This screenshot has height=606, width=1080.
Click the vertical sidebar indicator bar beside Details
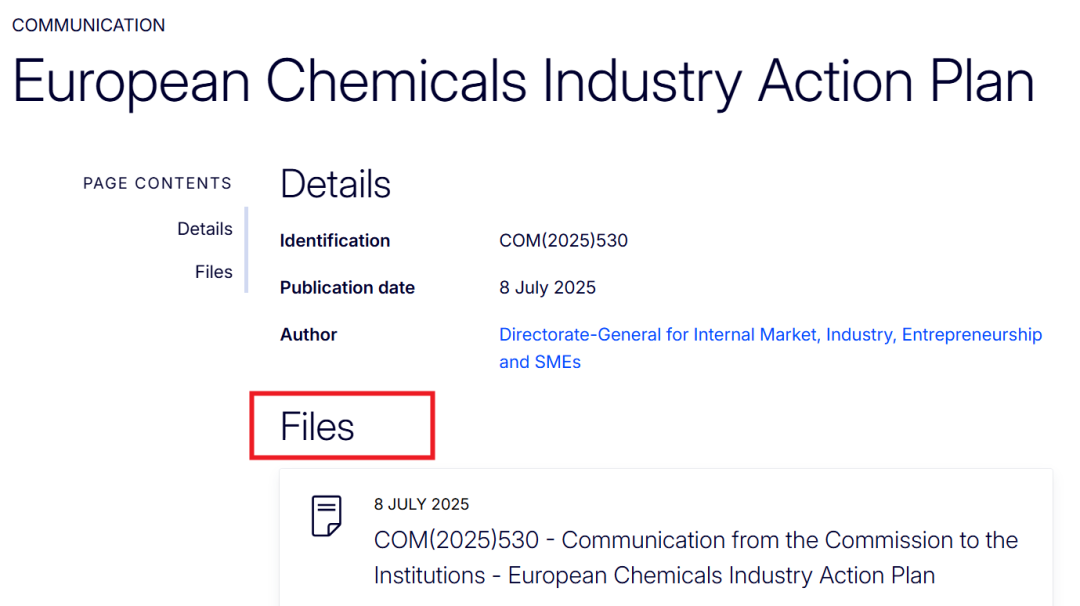tap(246, 229)
